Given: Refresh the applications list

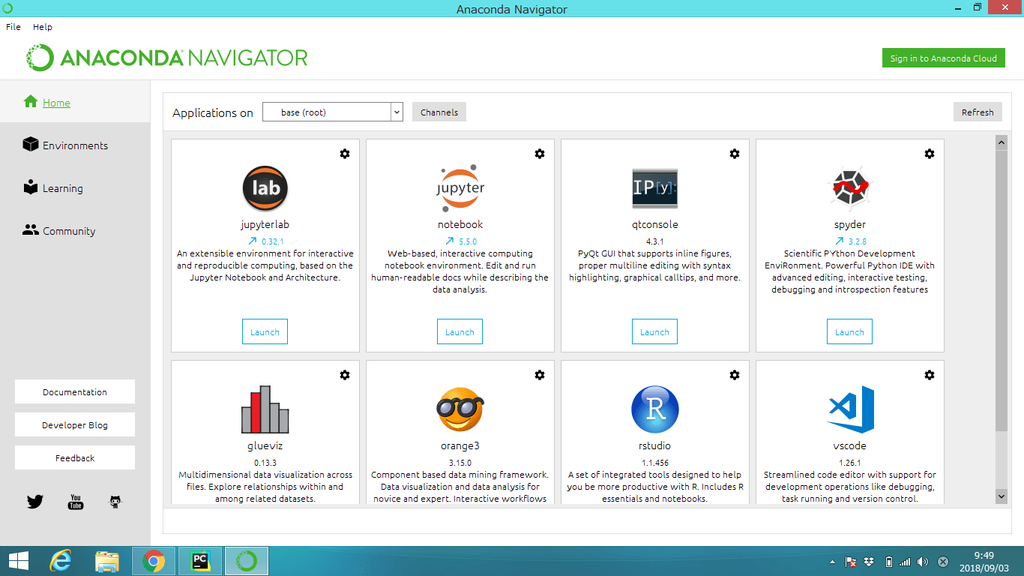Looking at the screenshot, I should 977,112.
